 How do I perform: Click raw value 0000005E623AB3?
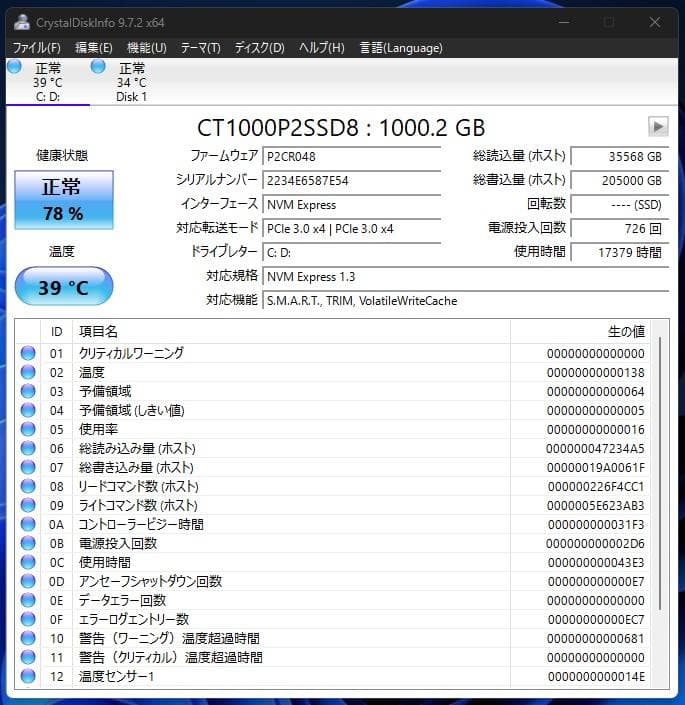point(596,506)
